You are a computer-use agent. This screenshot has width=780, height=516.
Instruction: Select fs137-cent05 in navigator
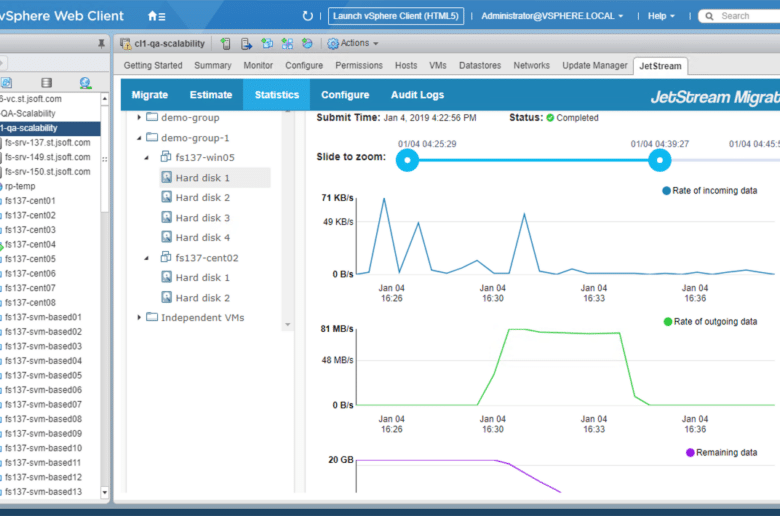[x=30, y=259]
